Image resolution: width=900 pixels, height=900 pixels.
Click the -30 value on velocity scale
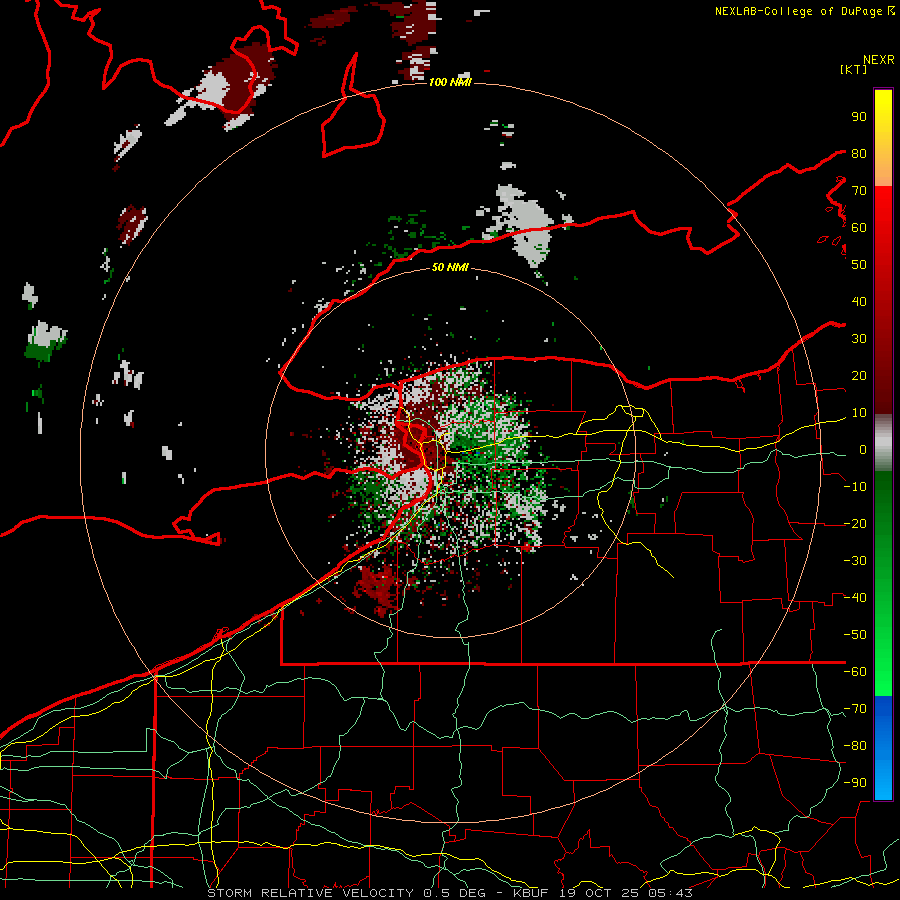tap(855, 561)
